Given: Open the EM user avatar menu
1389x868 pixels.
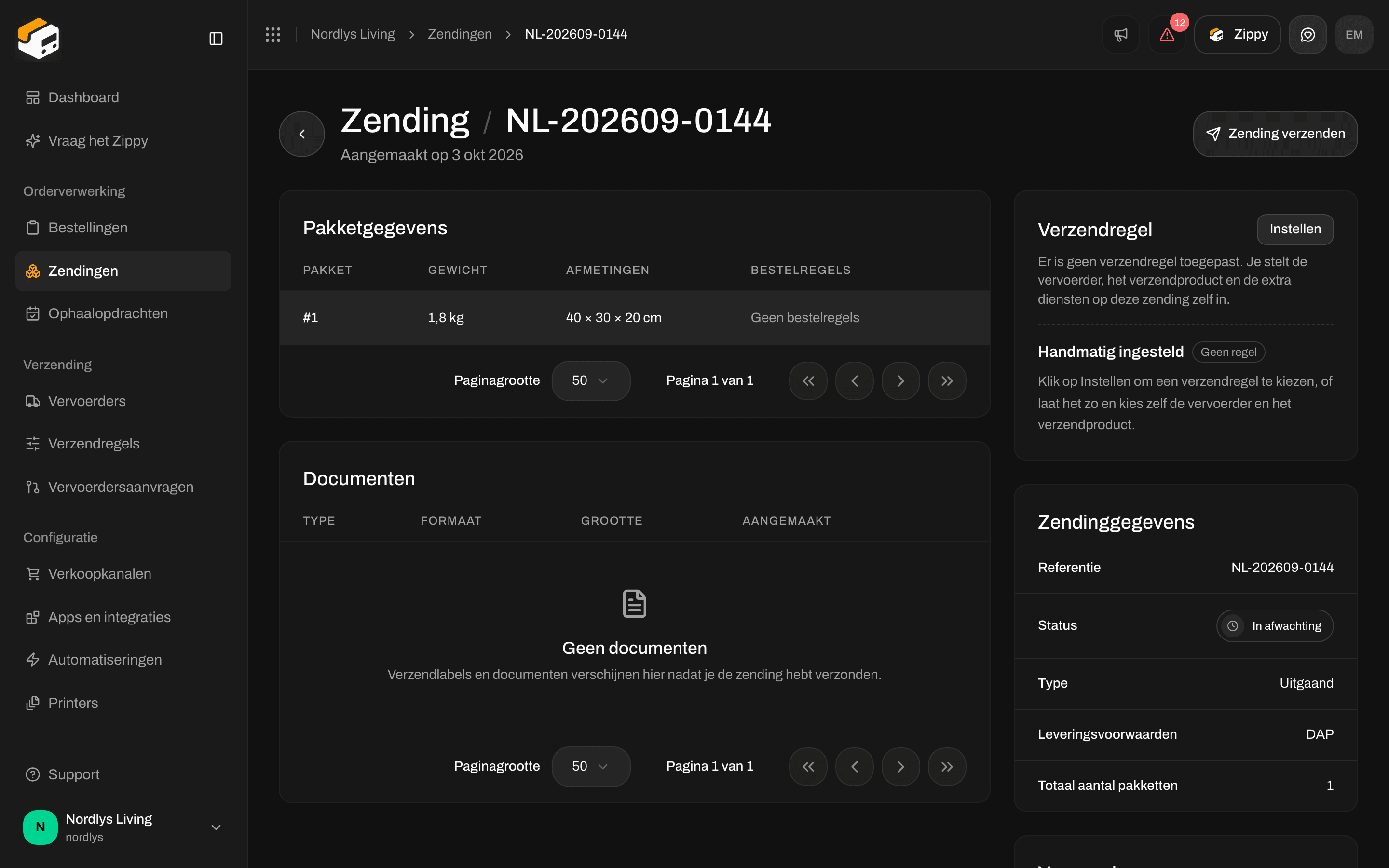Looking at the screenshot, I should pos(1354,34).
